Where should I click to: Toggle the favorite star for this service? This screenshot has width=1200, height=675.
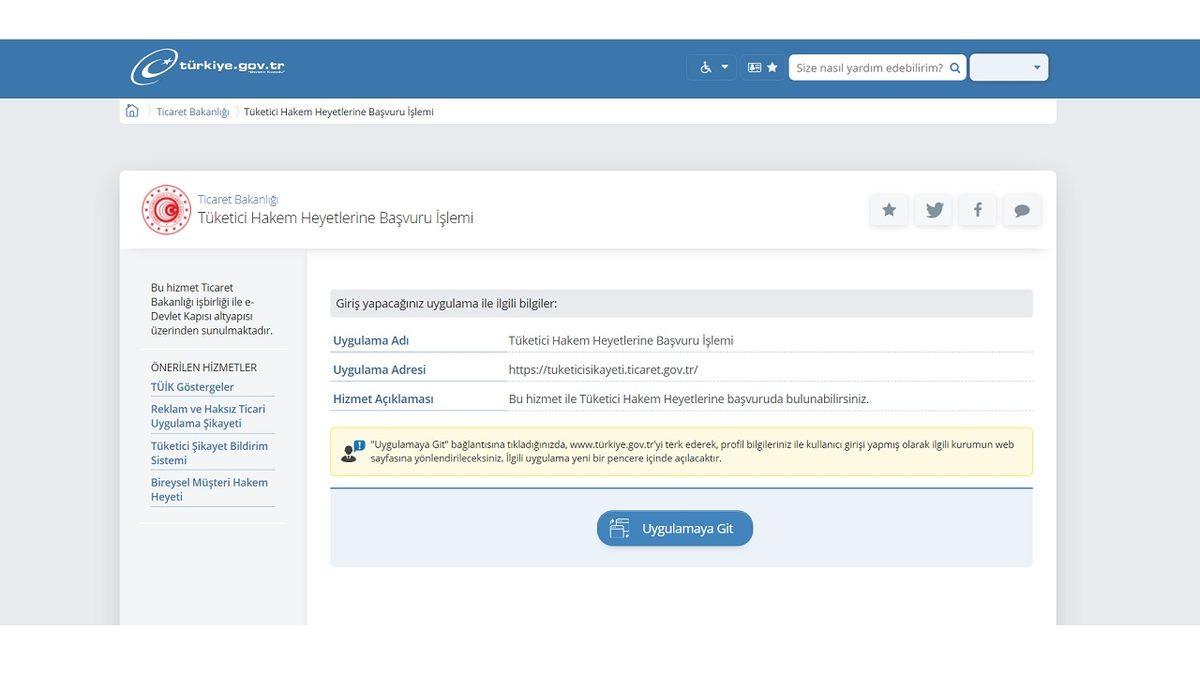pos(889,210)
